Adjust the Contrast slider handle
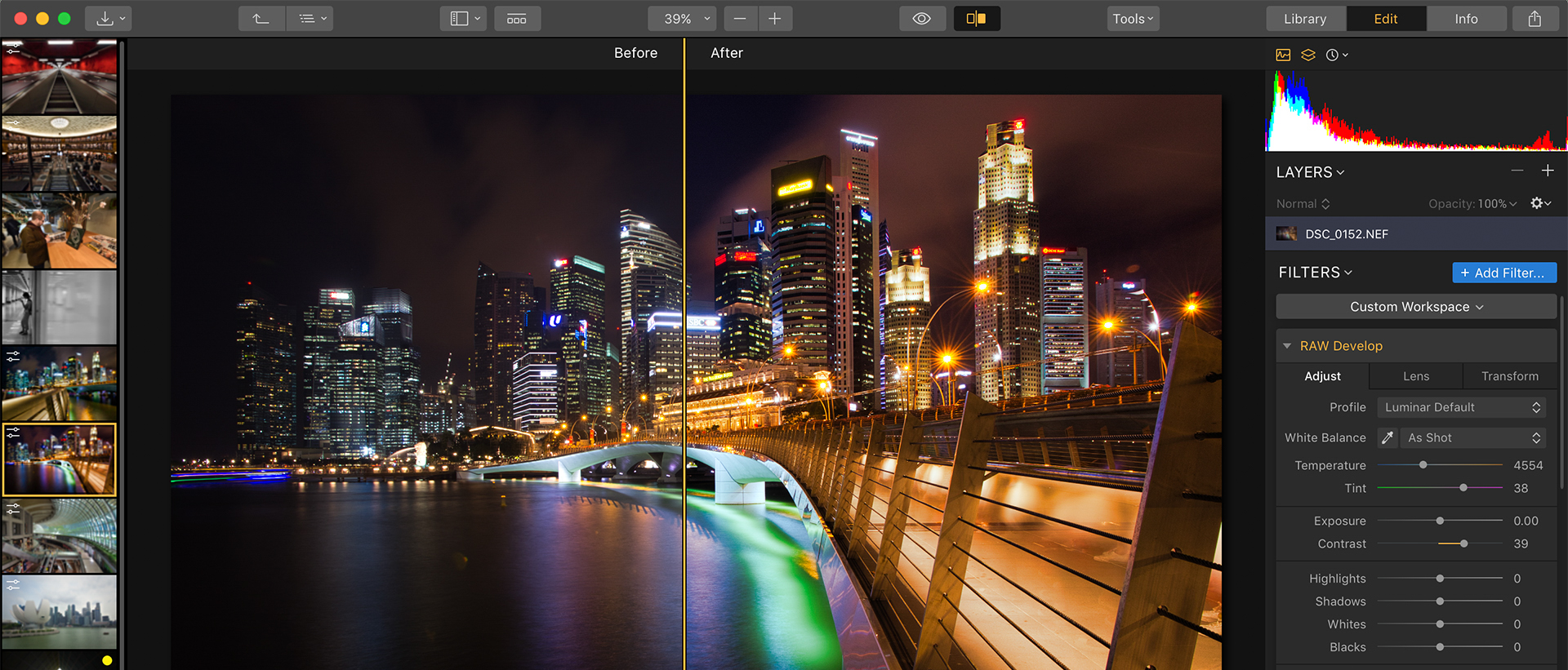Viewport: 1568px width, 670px height. click(1463, 544)
